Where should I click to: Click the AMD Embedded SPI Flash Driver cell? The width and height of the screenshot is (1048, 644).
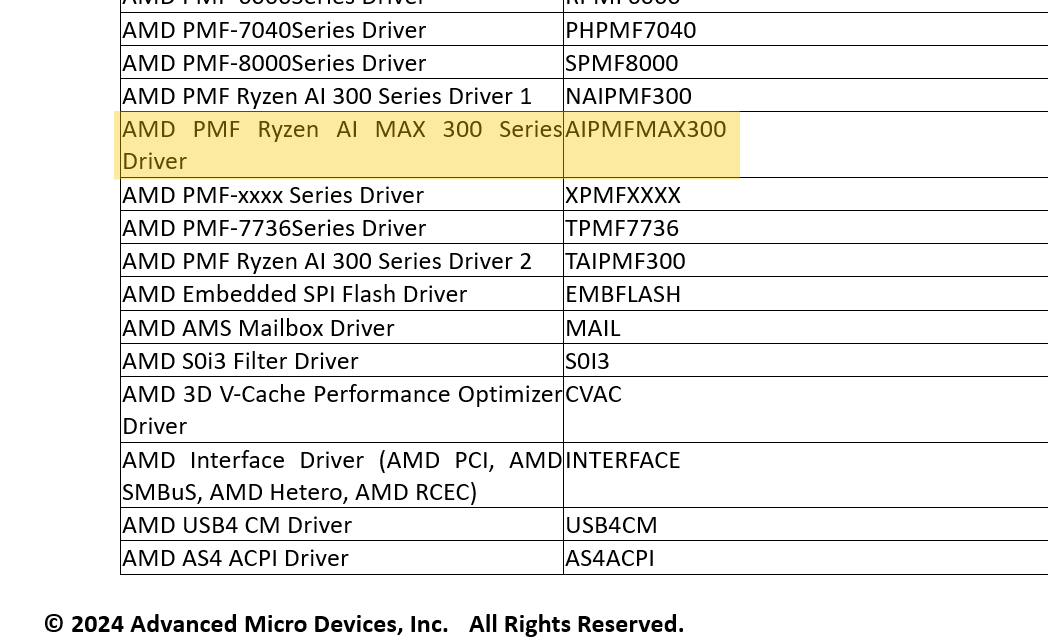point(294,294)
